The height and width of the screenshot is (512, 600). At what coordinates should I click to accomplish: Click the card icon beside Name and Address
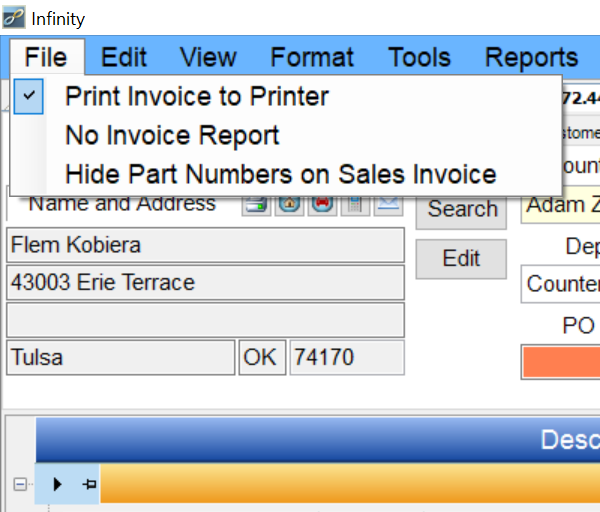pyautogui.click(x=257, y=205)
